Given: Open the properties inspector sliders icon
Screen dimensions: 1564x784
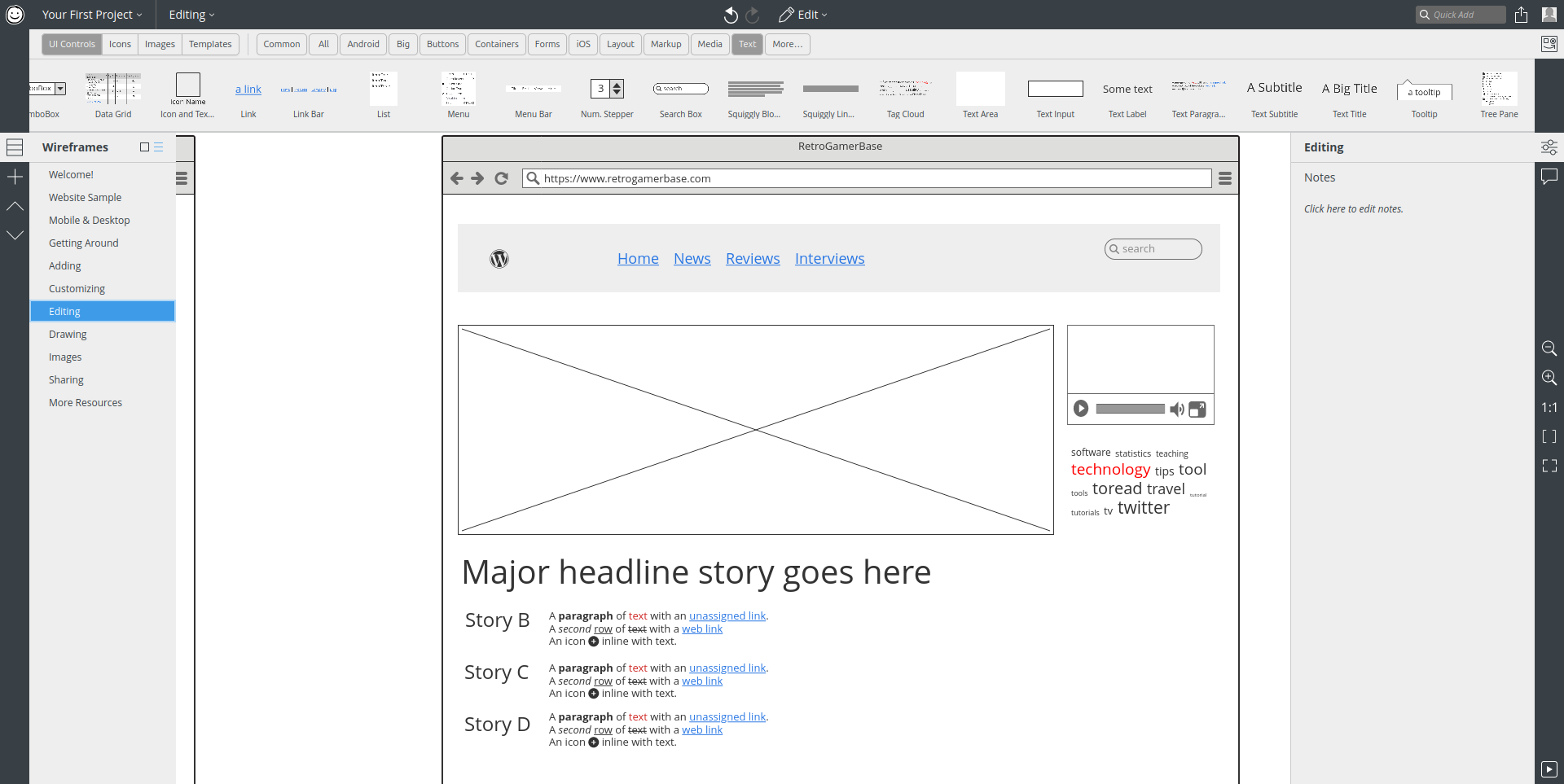Looking at the screenshot, I should pyautogui.click(x=1549, y=147).
